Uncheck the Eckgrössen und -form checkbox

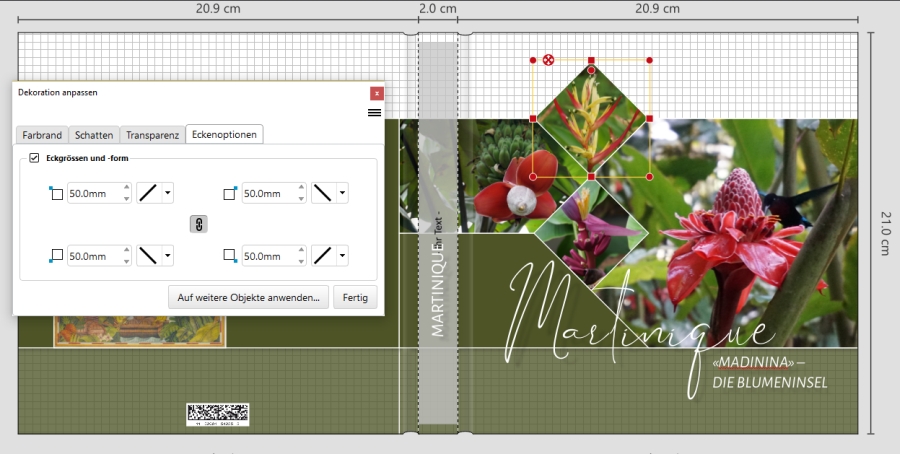(x=34, y=158)
